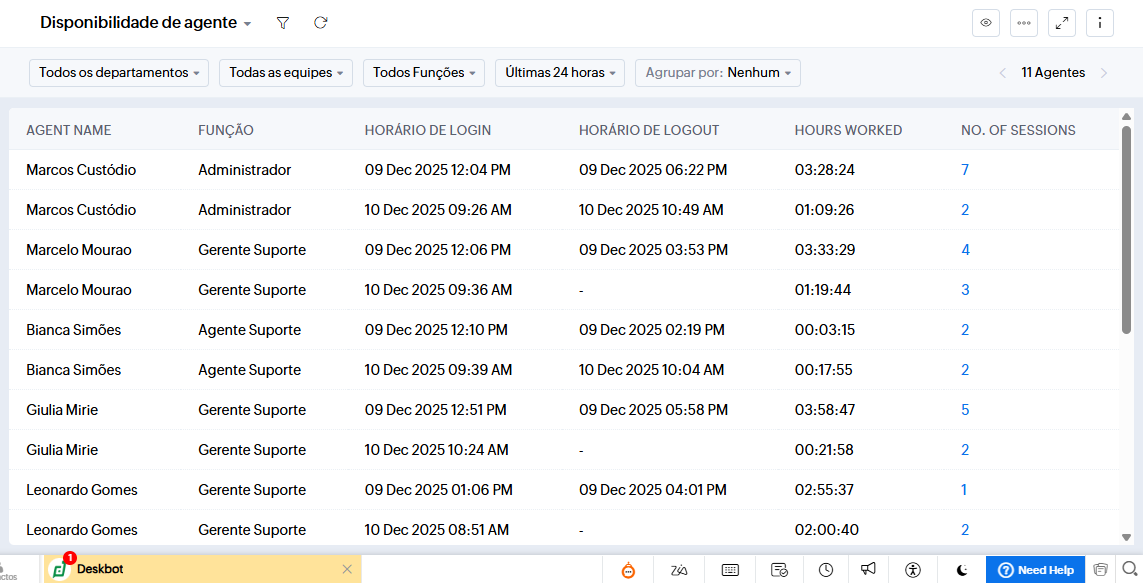Change the Últimas 24 horas time range

560,73
